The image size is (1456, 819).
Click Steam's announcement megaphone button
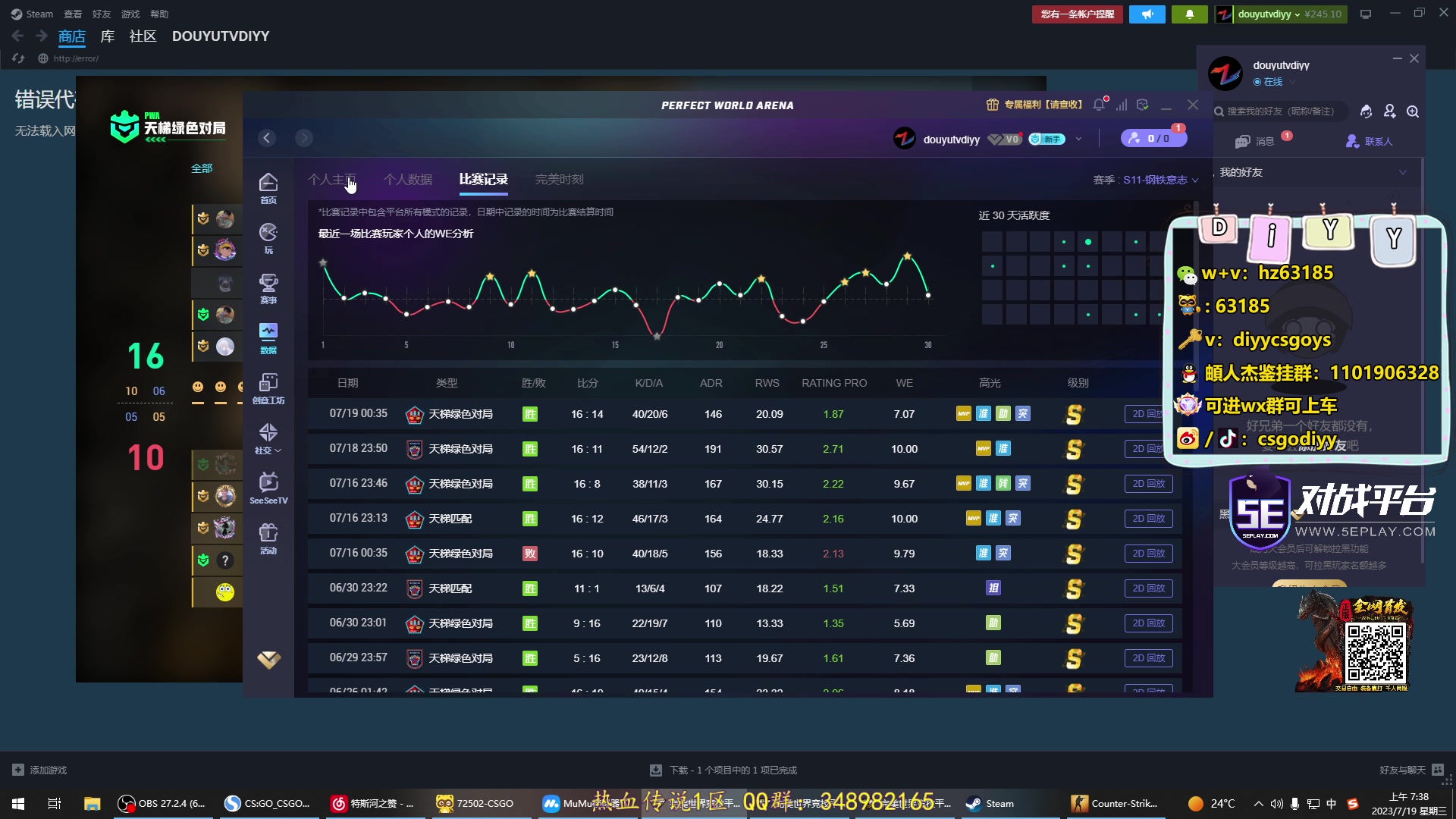click(1147, 14)
